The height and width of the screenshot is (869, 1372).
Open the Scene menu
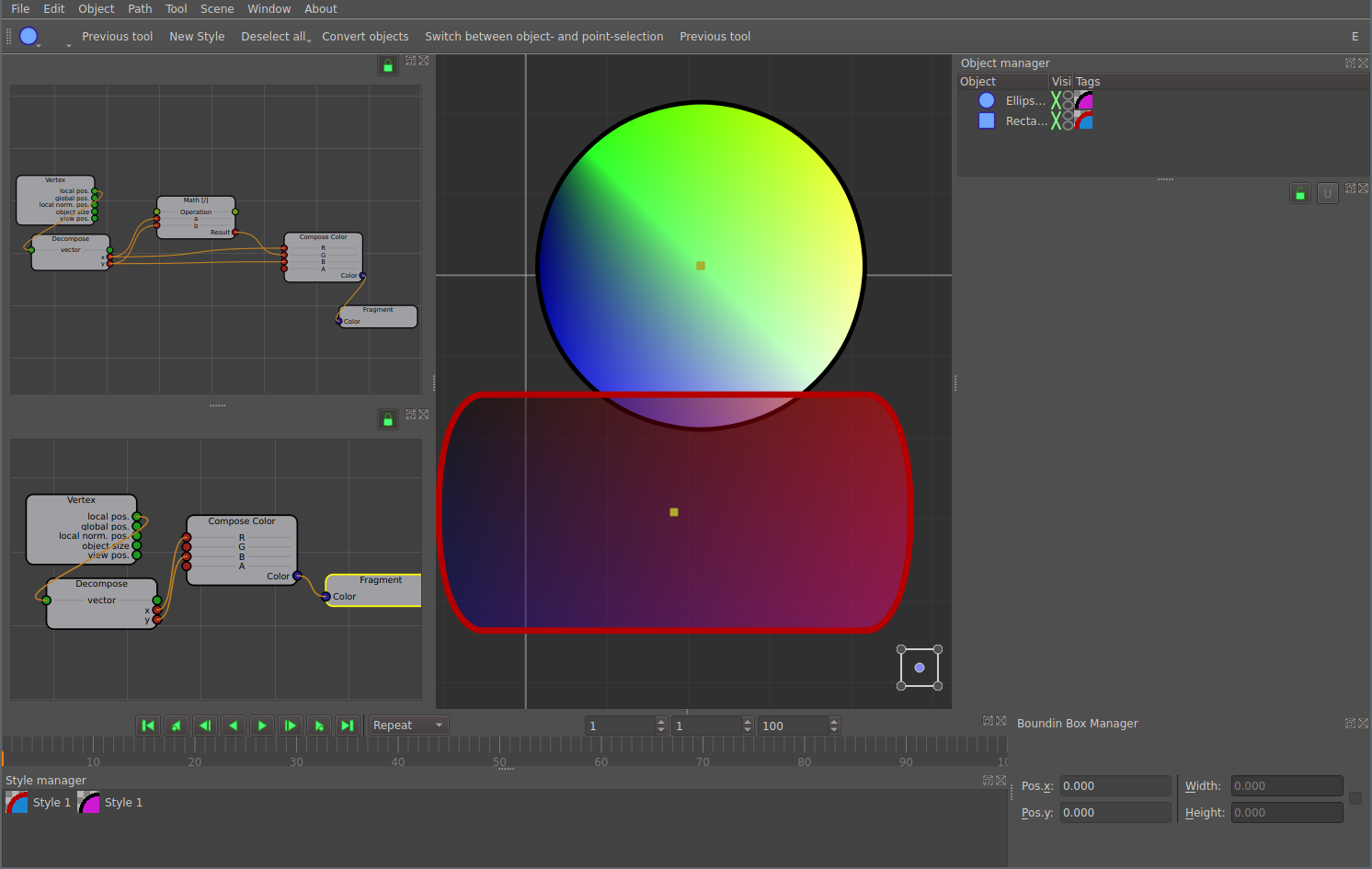[217, 9]
